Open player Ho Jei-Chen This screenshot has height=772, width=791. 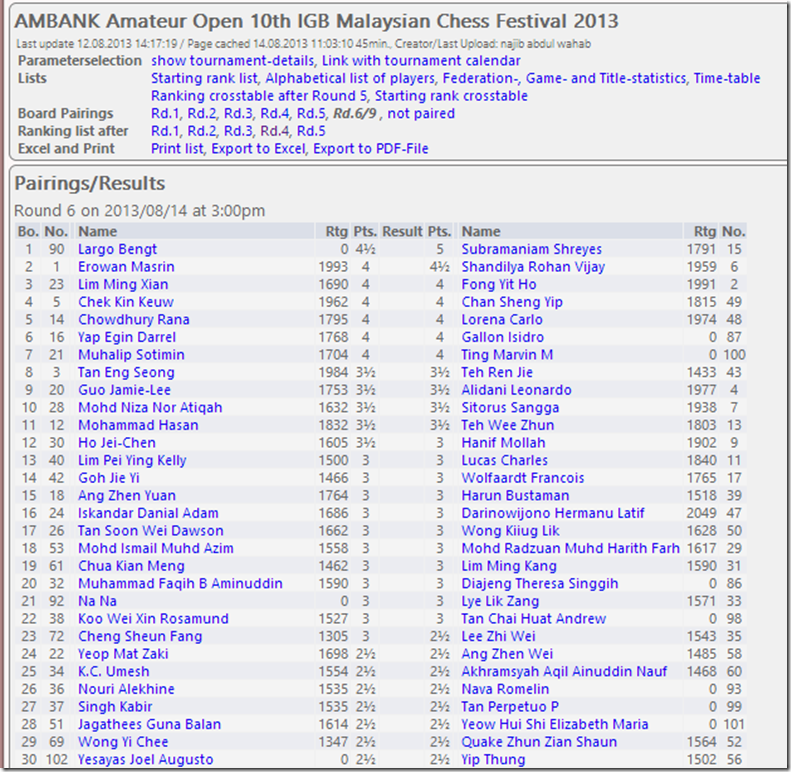pos(117,443)
